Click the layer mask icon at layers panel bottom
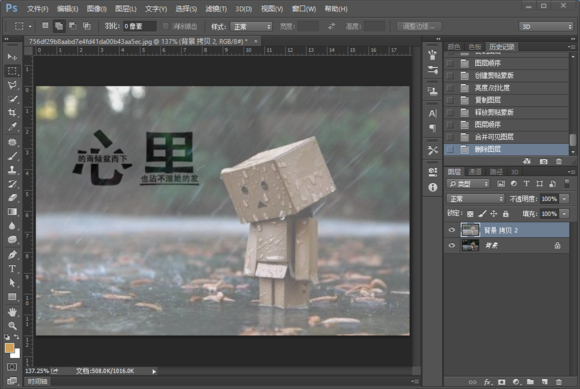The width and height of the screenshot is (580, 389). pos(501,382)
